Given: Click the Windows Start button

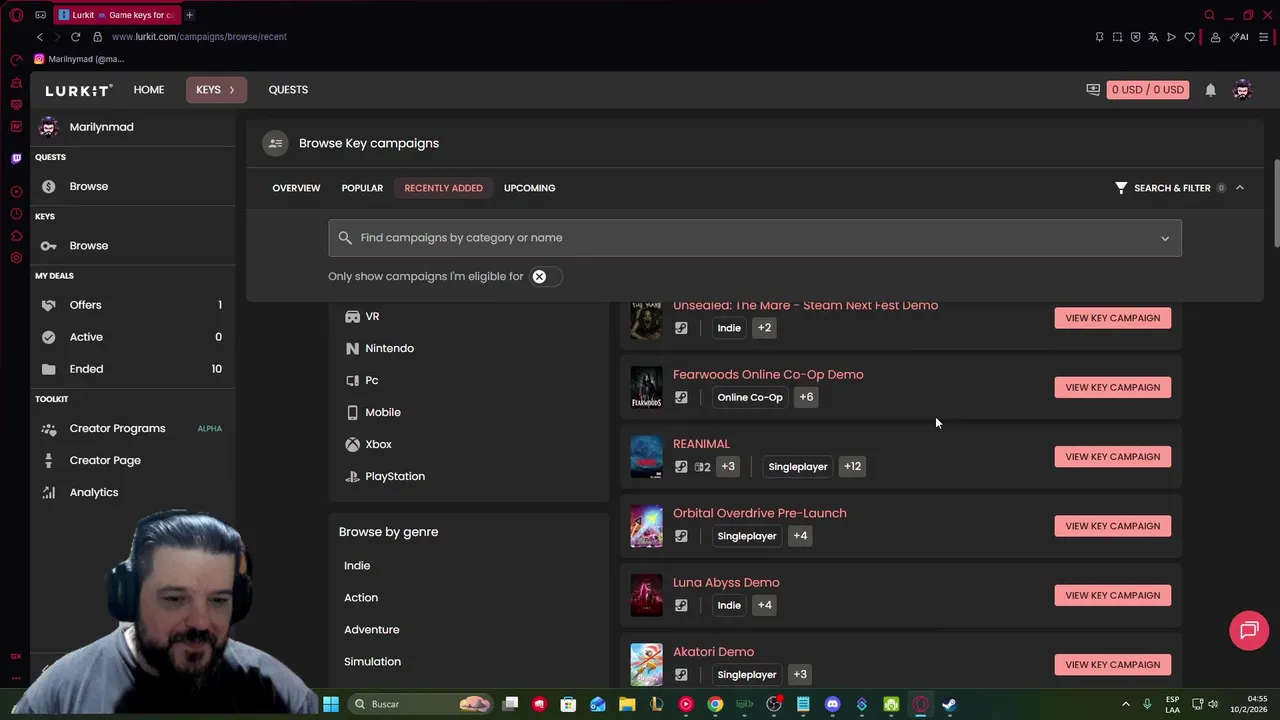Looking at the screenshot, I should tap(331, 704).
